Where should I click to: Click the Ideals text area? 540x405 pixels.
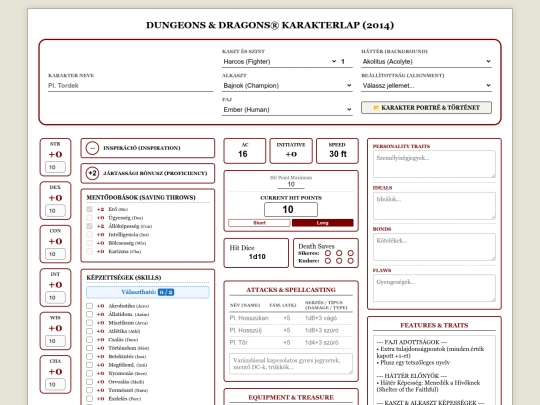(x=434, y=206)
